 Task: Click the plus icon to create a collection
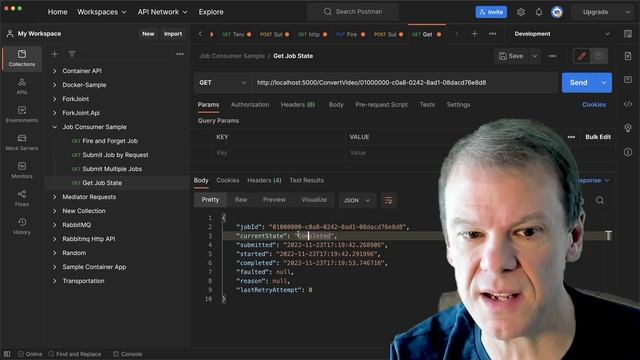click(55, 54)
